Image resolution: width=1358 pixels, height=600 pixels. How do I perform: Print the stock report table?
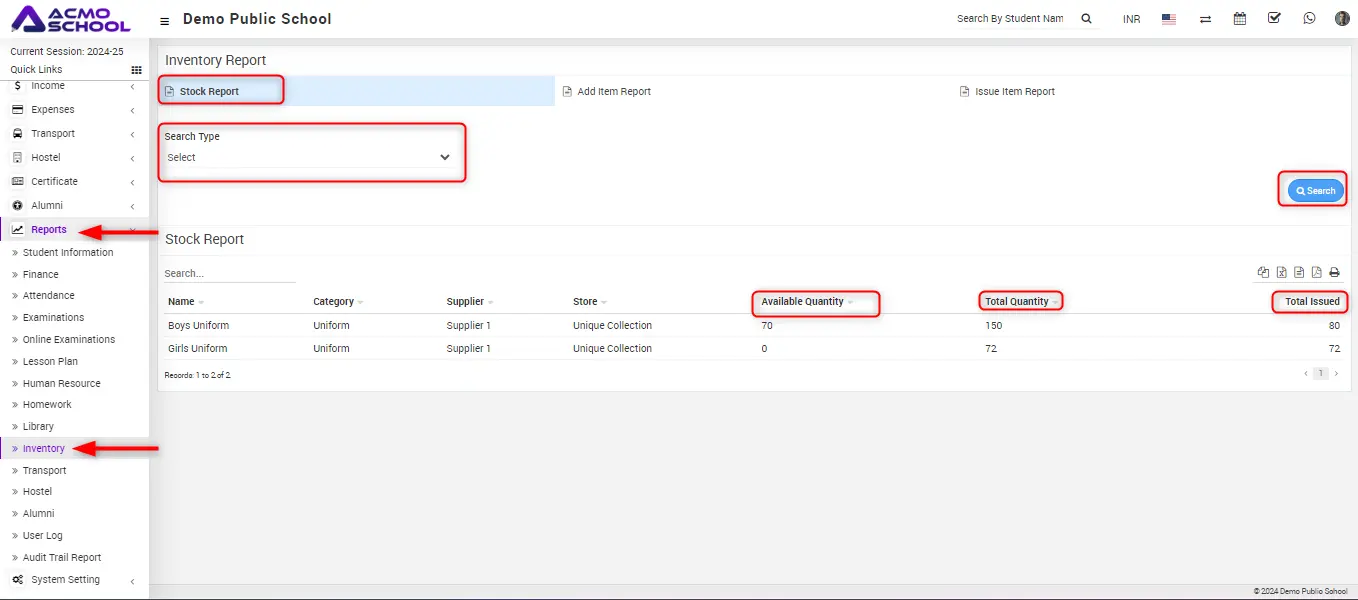click(x=1334, y=272)
